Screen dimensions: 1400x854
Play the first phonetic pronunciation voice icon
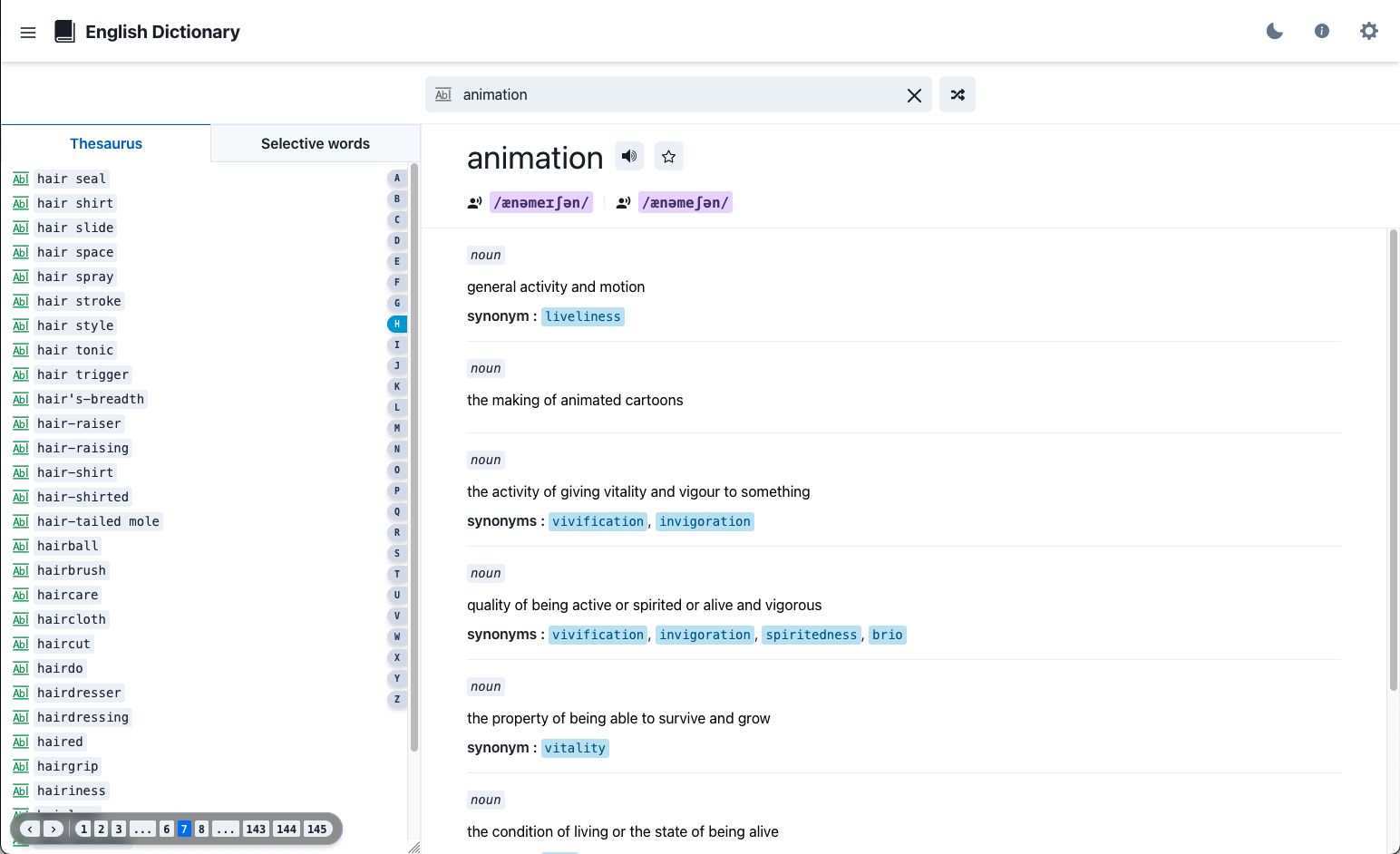[474, 203]
